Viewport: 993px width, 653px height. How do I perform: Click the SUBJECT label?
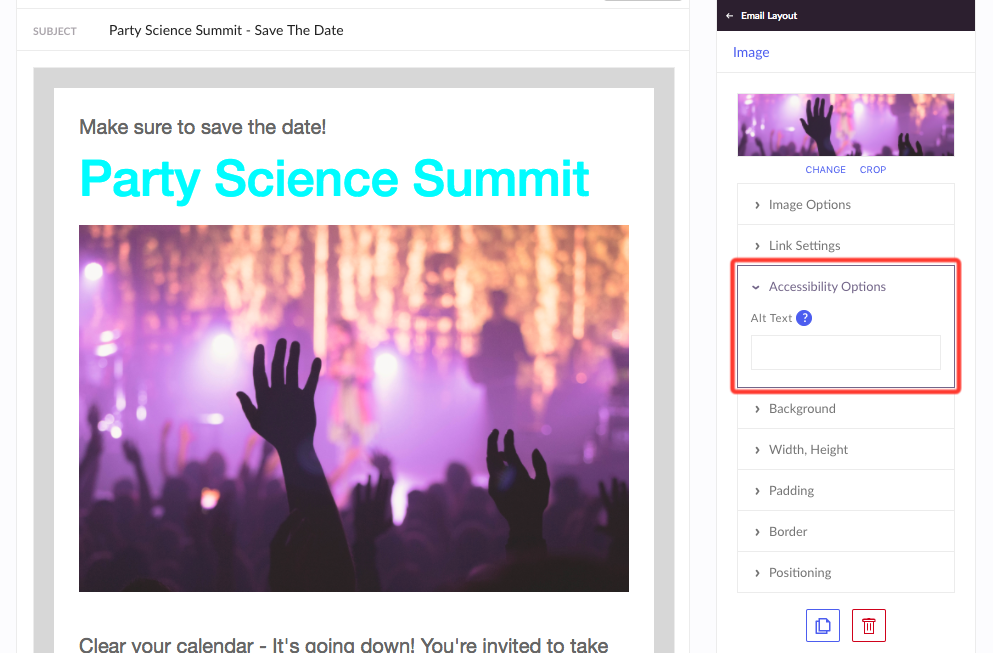pyautogui.click(x=54, y=31)
